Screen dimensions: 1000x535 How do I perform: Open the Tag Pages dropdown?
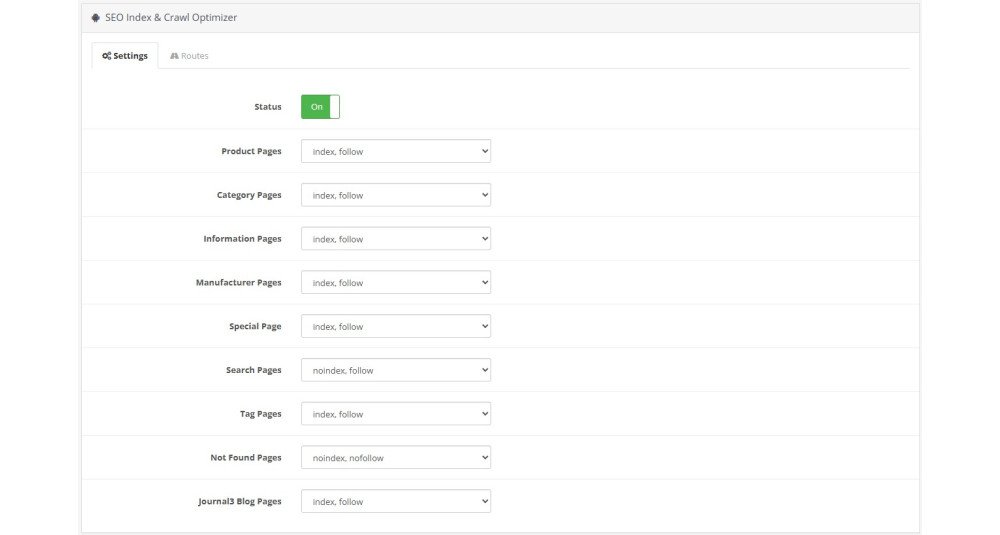tap(395, 414)
